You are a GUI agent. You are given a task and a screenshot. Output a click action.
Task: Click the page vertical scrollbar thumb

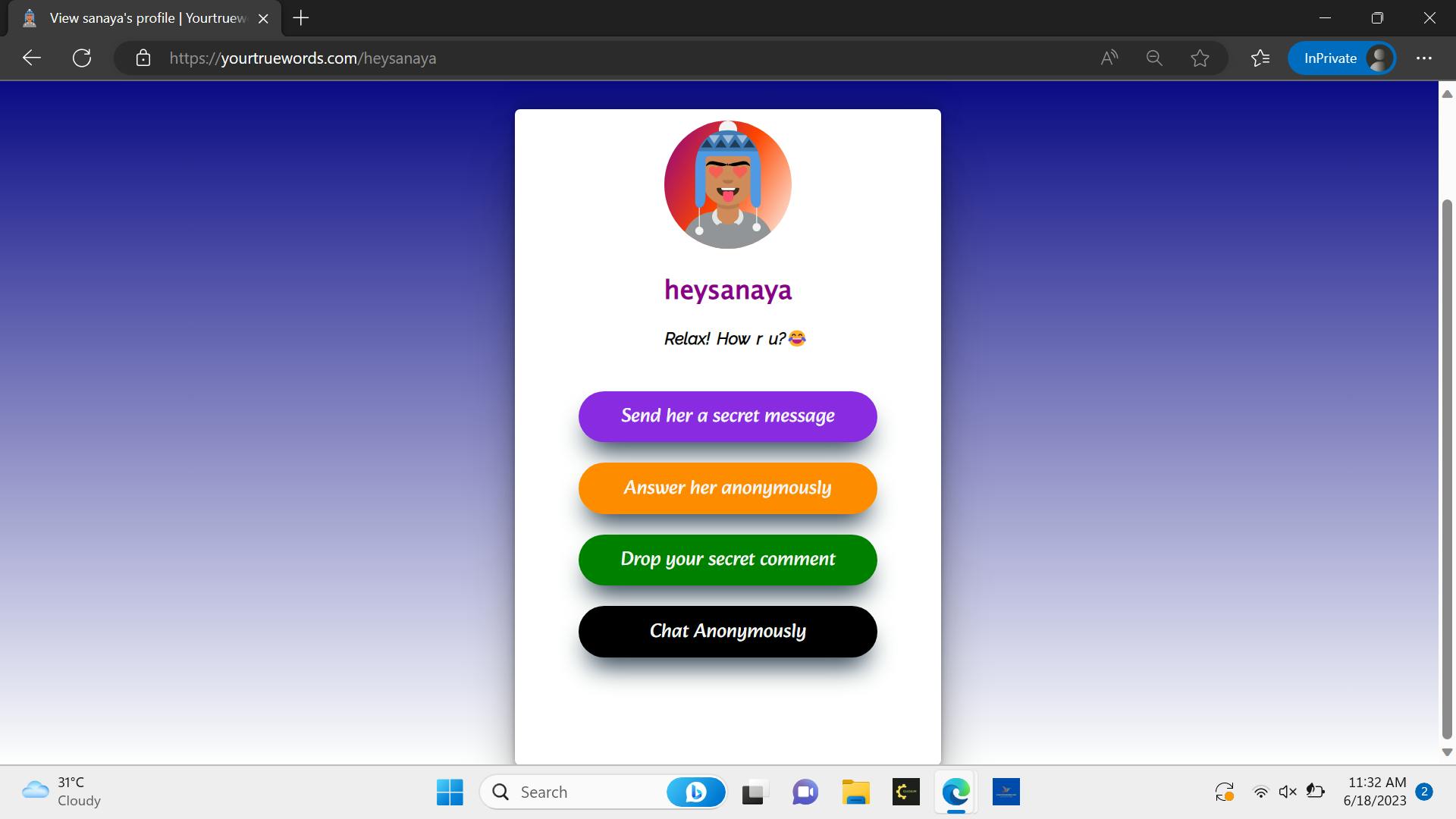tap(1446, 469)
